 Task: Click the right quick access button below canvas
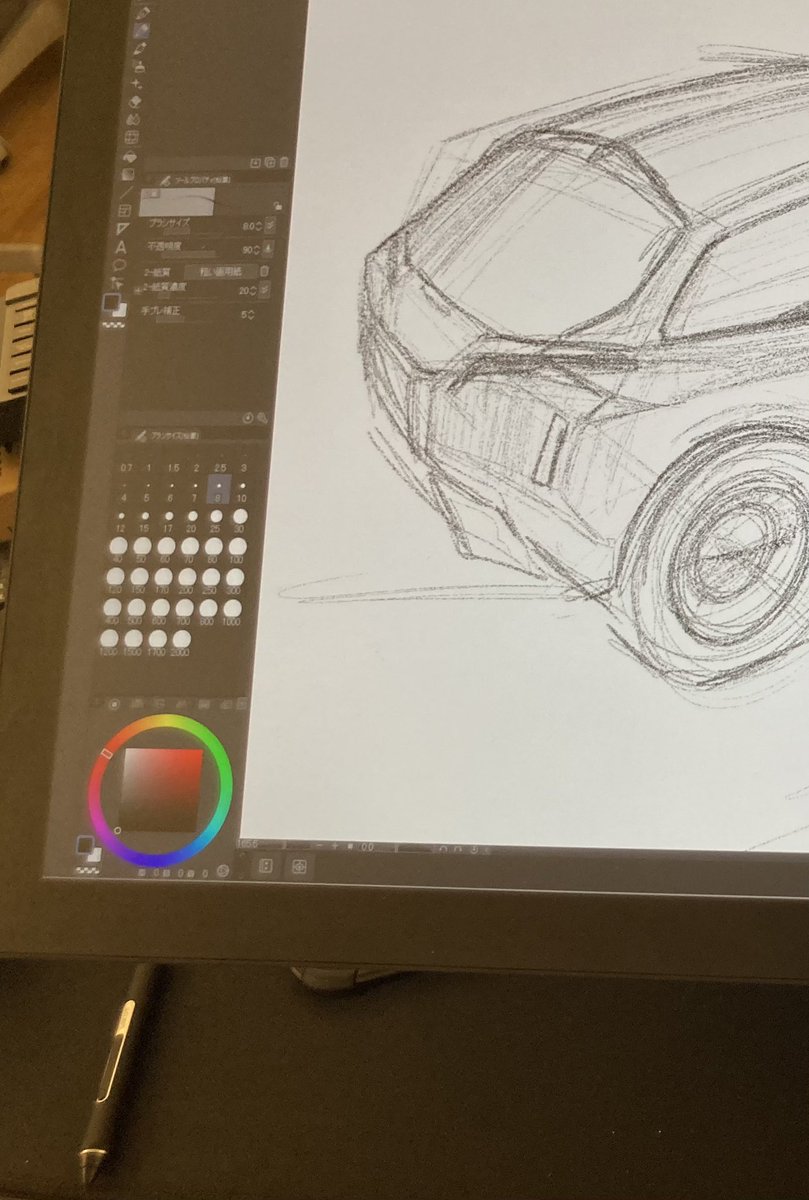[298, 868]
